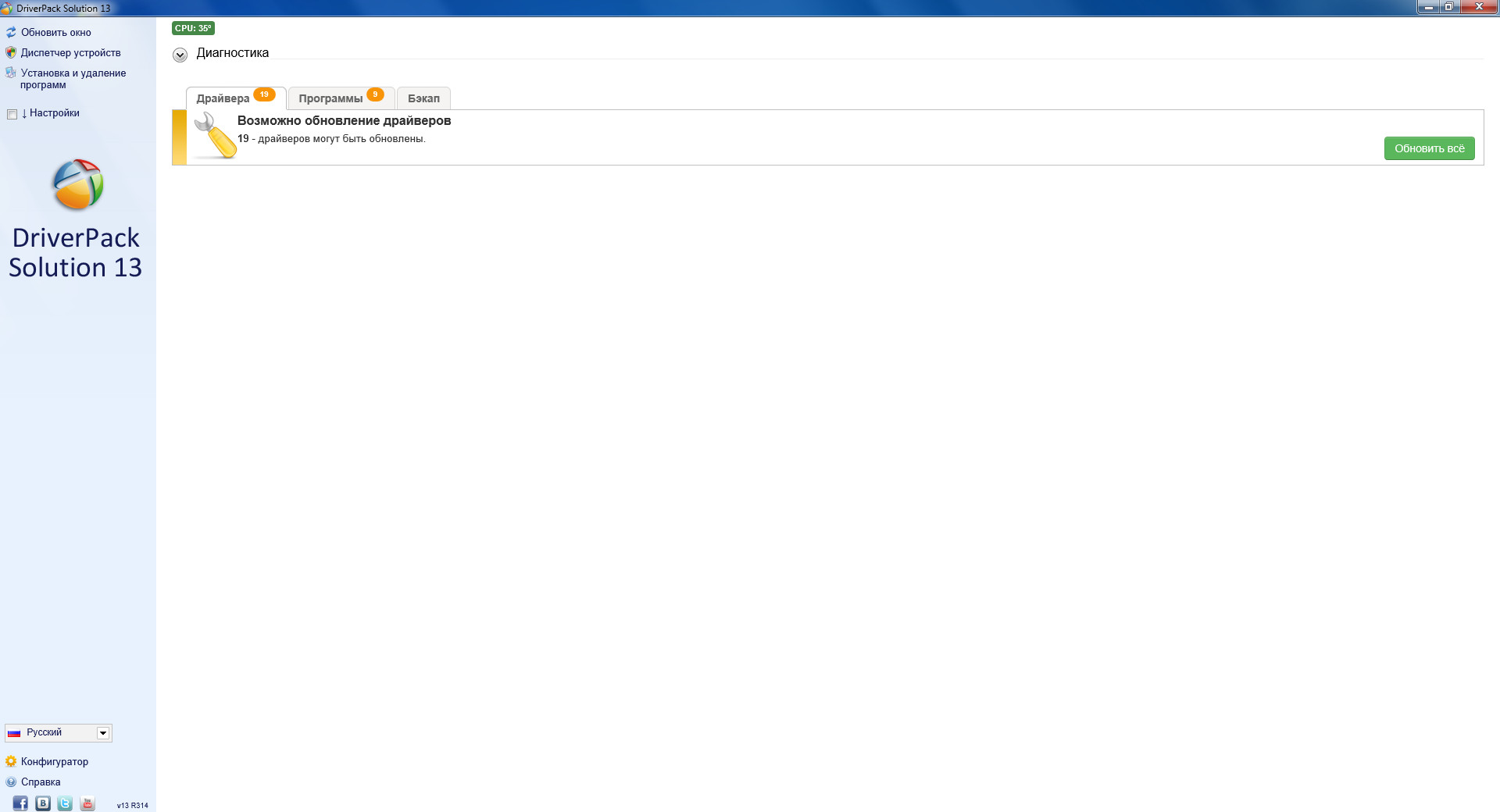Viewport: 1500px width, 812px height.
Task: Click the blue question mark Справка icon
Action: tap(11, 782)
